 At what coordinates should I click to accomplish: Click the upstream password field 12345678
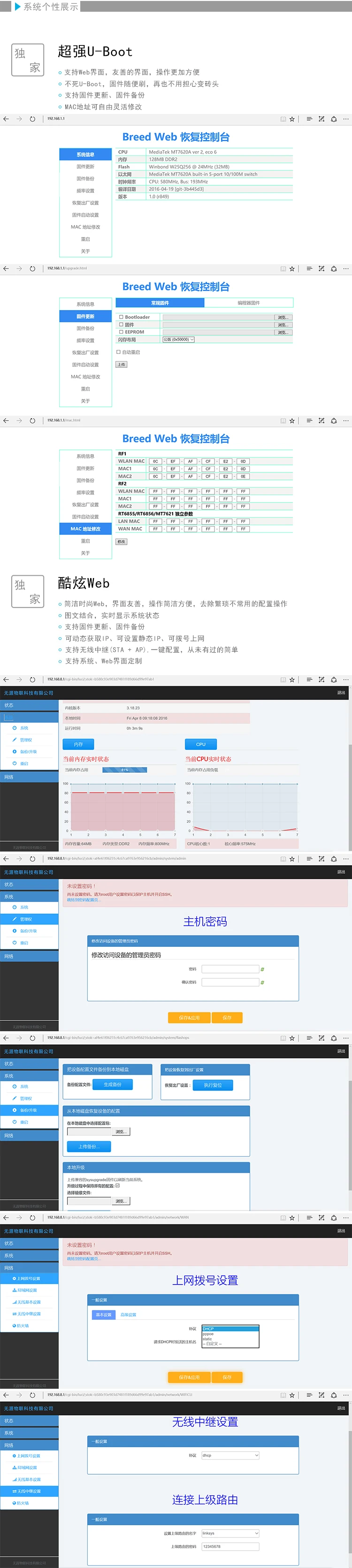point(230,1546)
